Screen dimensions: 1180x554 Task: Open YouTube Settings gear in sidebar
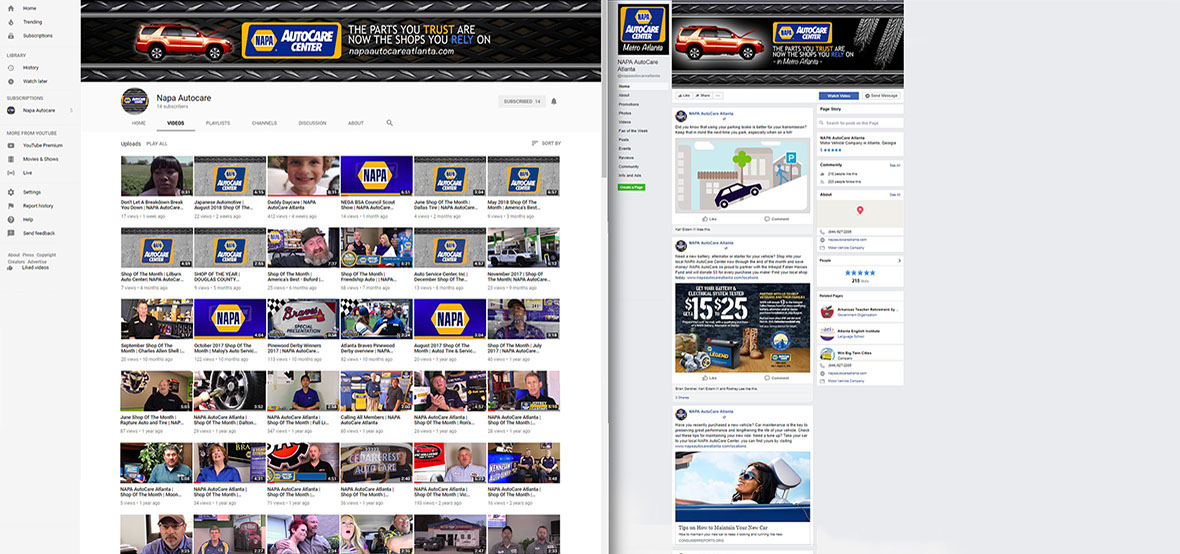pyautogui.click(x=11, y=192)
